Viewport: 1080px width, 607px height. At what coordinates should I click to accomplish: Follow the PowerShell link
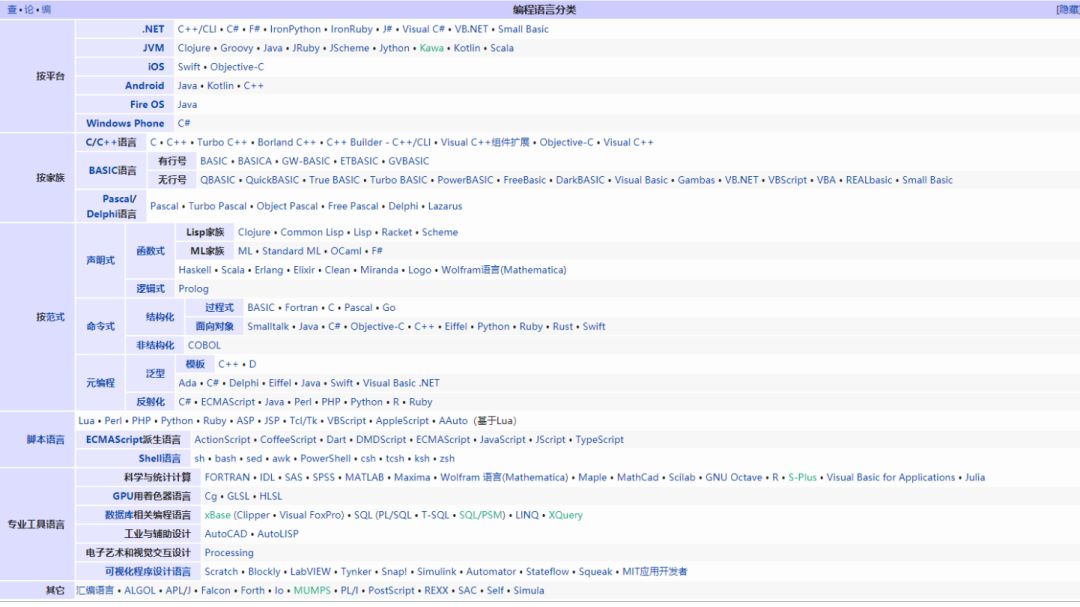click(326, 458)
